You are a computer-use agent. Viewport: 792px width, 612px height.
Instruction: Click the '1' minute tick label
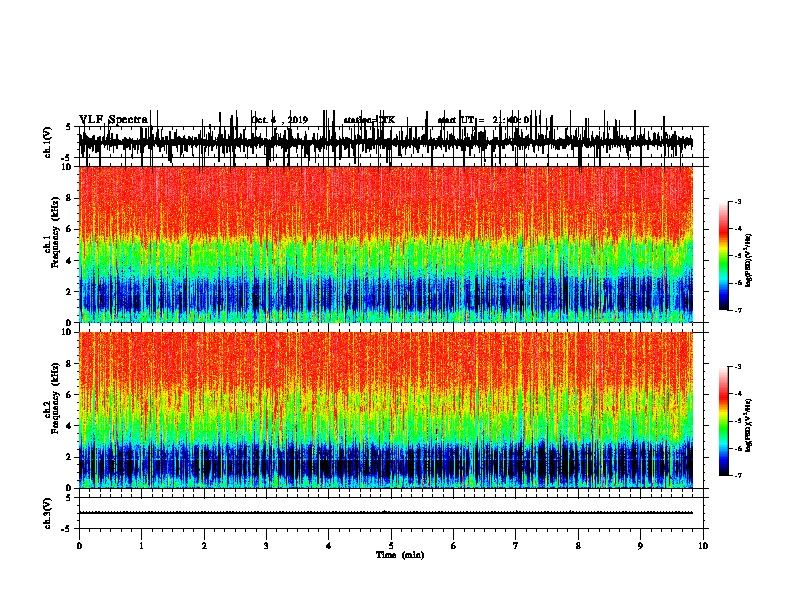[141, 546]
